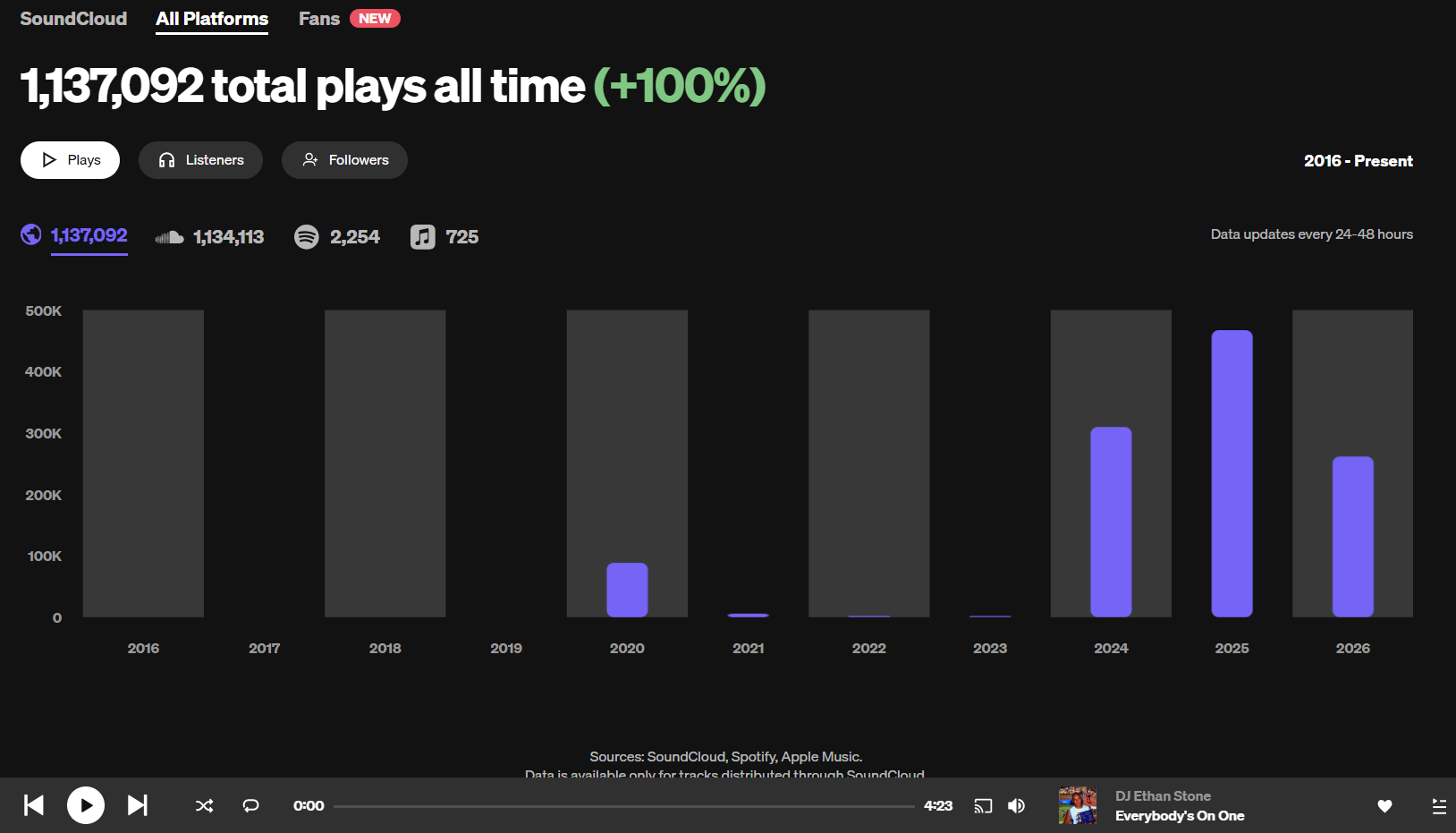
Task: Click the (+100%) growth indicator
Action: point(681,87)
